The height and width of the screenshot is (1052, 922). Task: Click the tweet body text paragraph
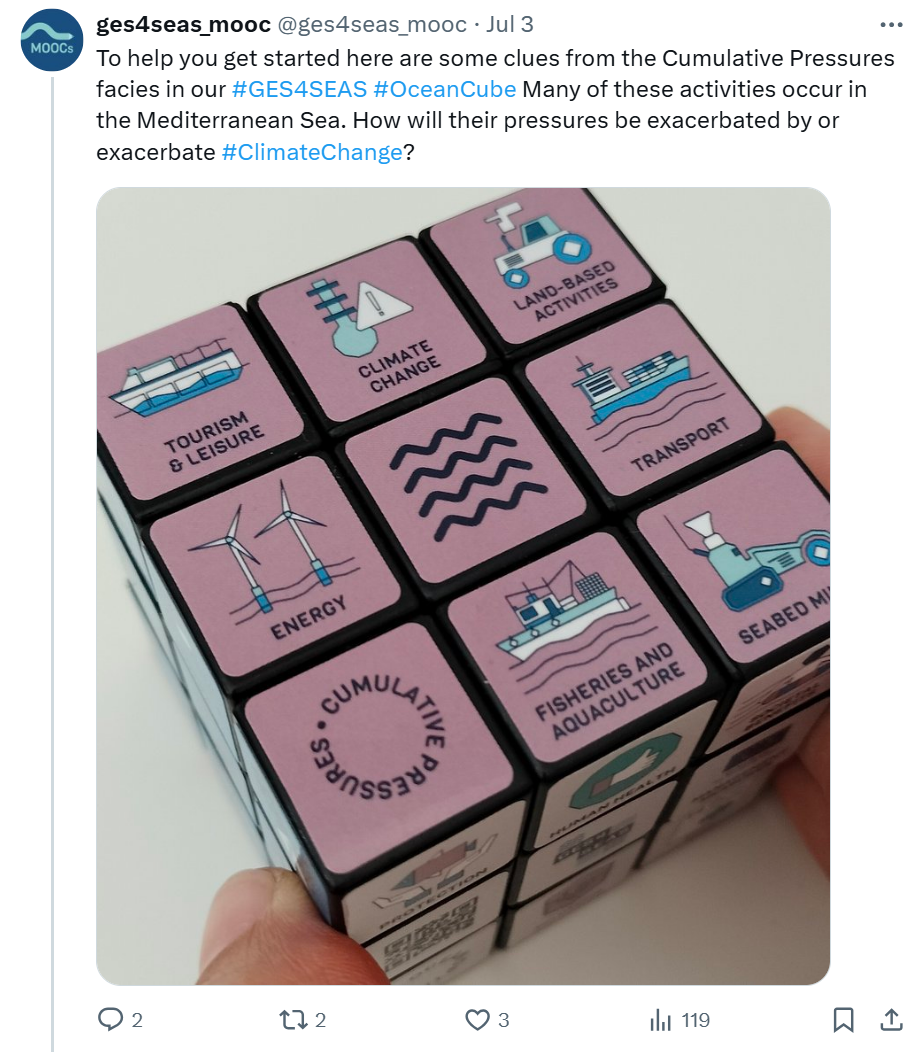pos(495,105)
